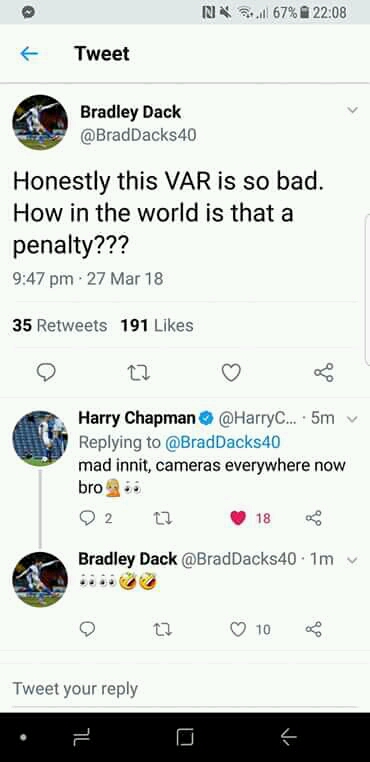Screen dimensions: 370x762
Task: Open the options chevron on Bradley Dack's reply
Action: [353, 560]
